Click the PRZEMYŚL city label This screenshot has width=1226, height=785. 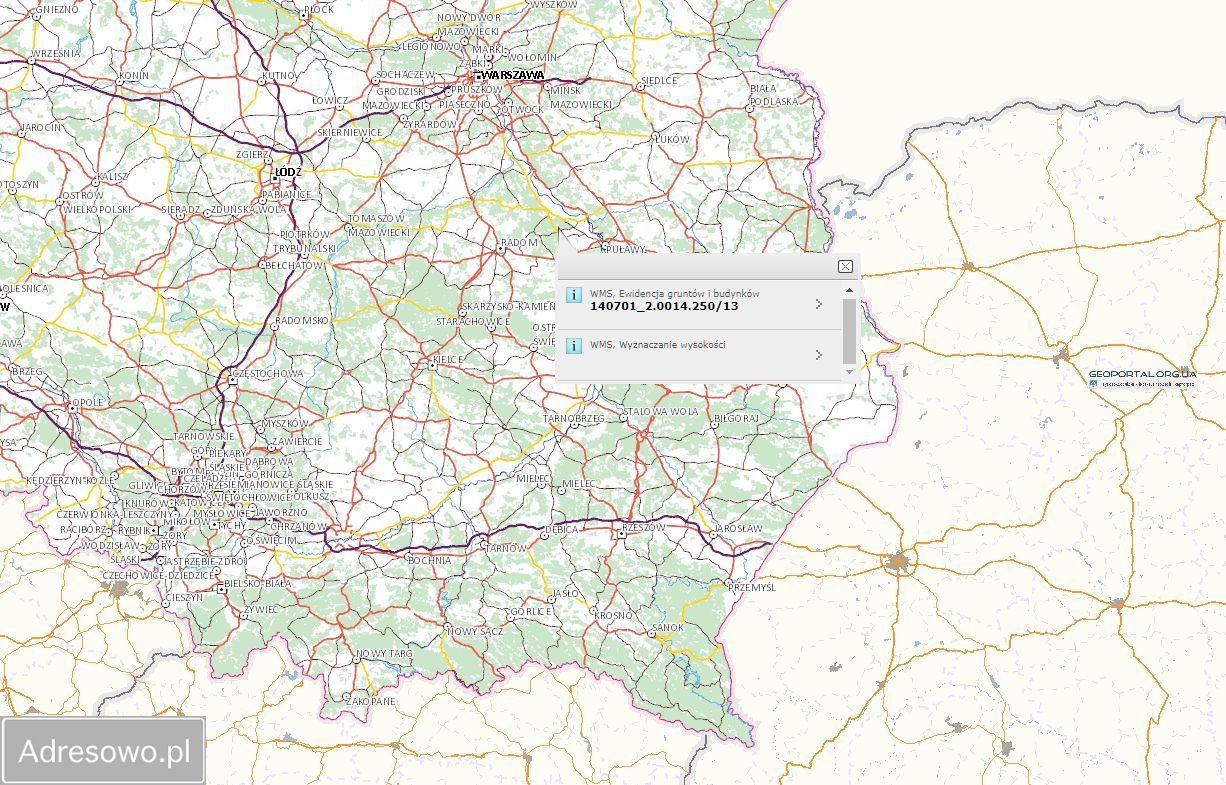pyautogui.click(x=752, y=587)
